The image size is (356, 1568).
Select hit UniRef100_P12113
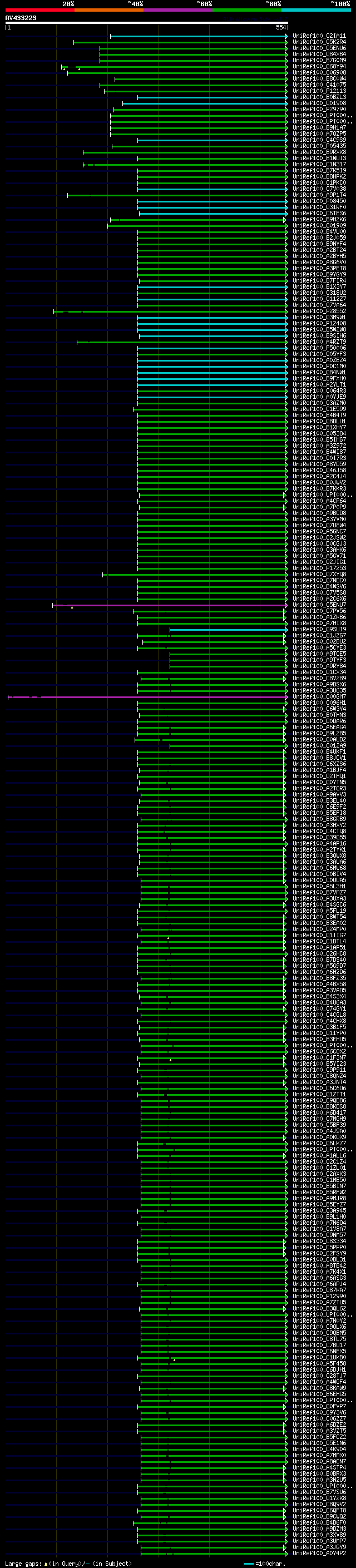[x=319, y=91]
